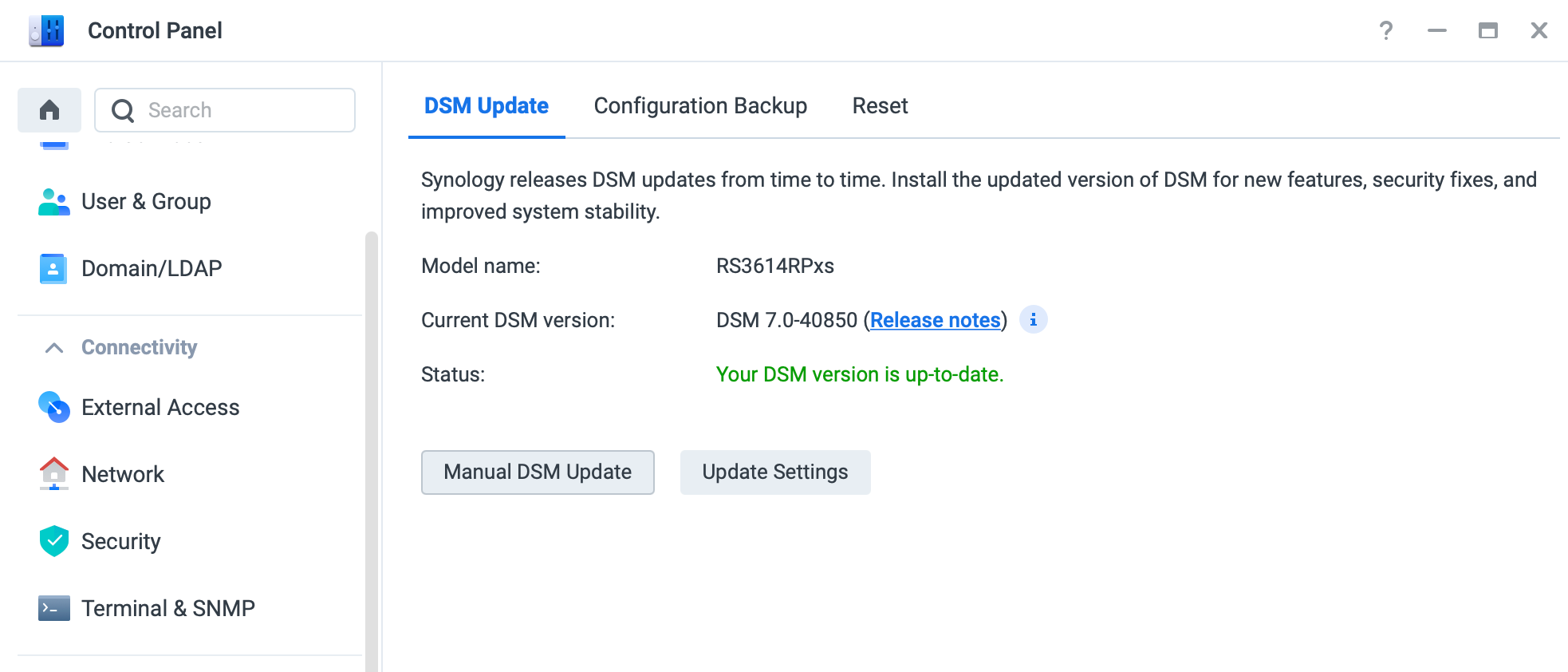Open the help question mark

click(x=1386, y=30)
